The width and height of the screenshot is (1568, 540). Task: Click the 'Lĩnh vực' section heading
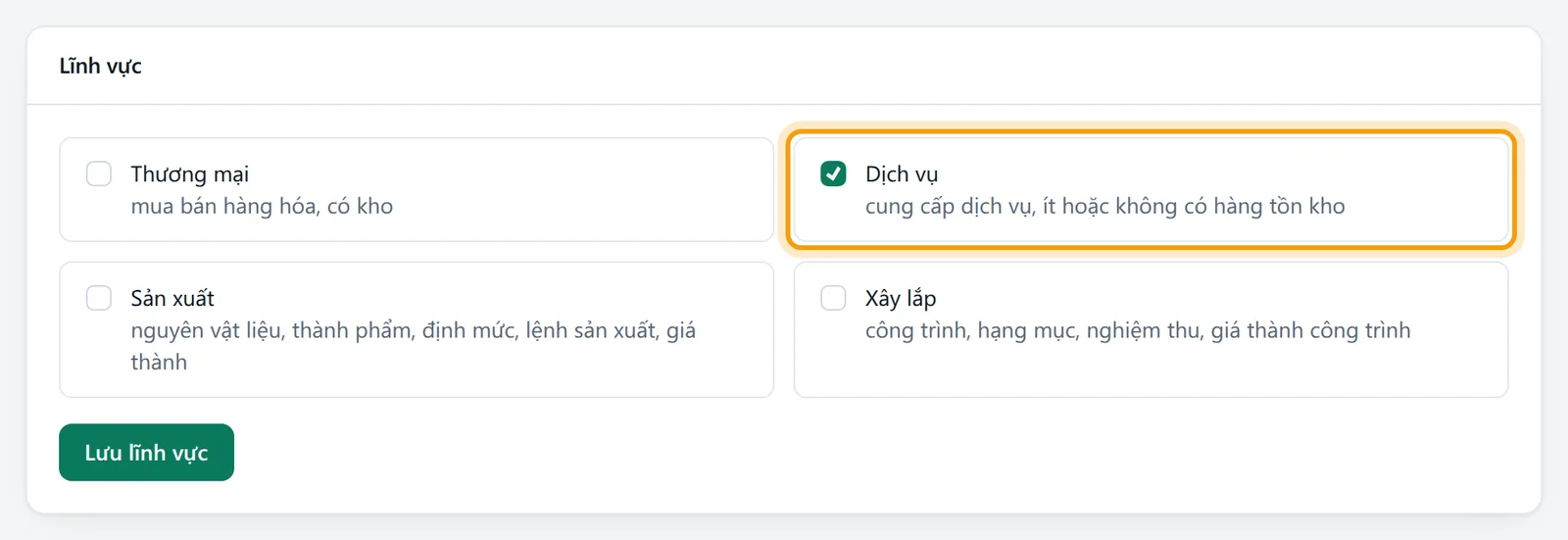click(x=100, y=67)
